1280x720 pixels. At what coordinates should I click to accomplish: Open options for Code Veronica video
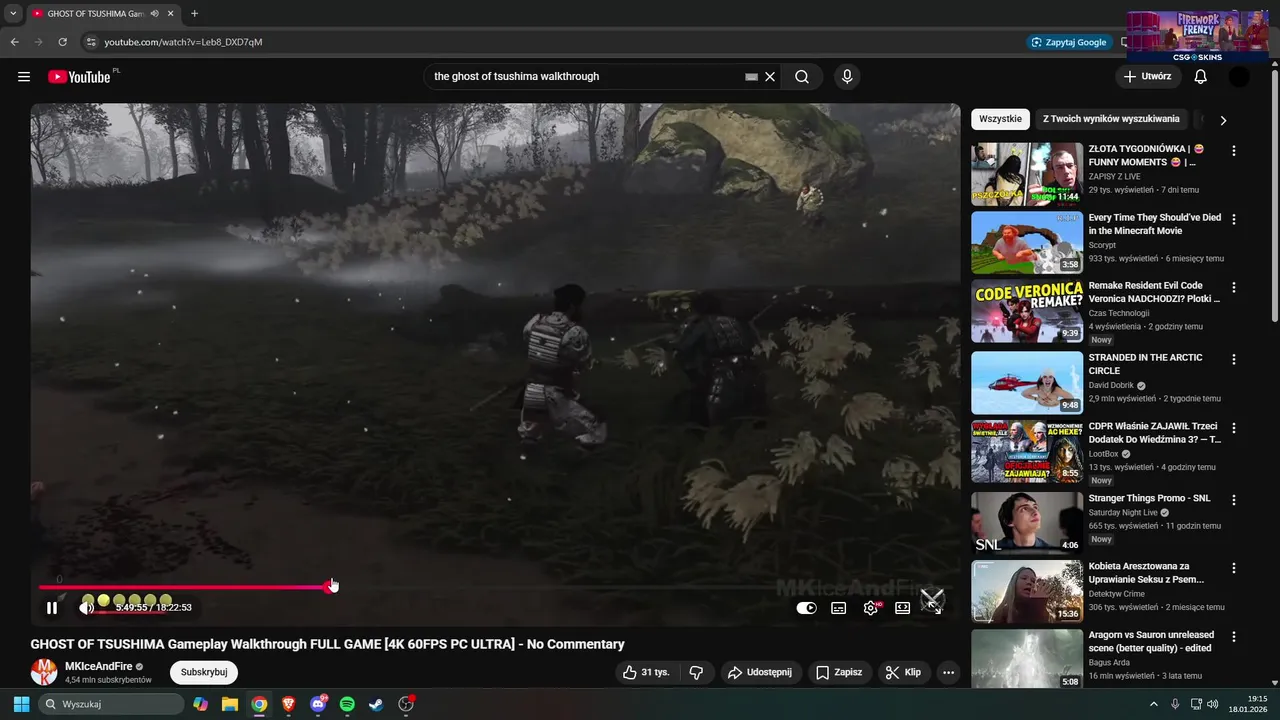(x=1233, y=288)
